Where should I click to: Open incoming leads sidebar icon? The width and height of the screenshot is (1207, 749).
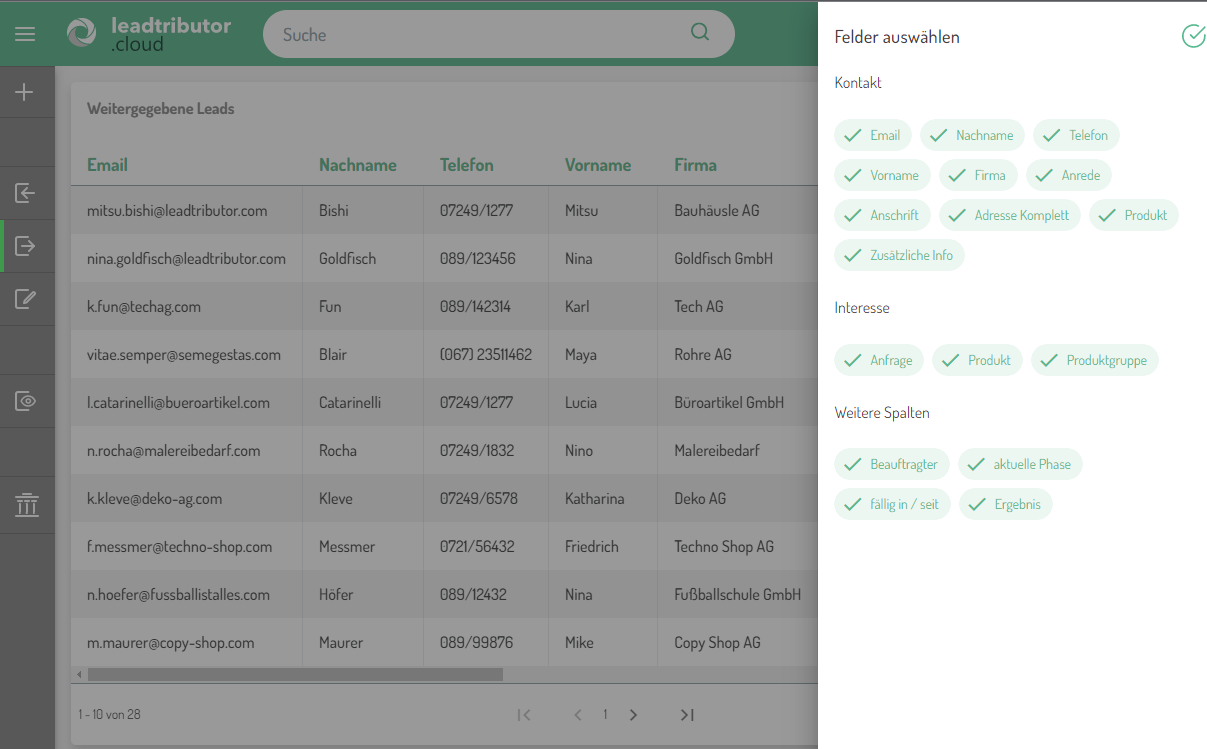26,193
